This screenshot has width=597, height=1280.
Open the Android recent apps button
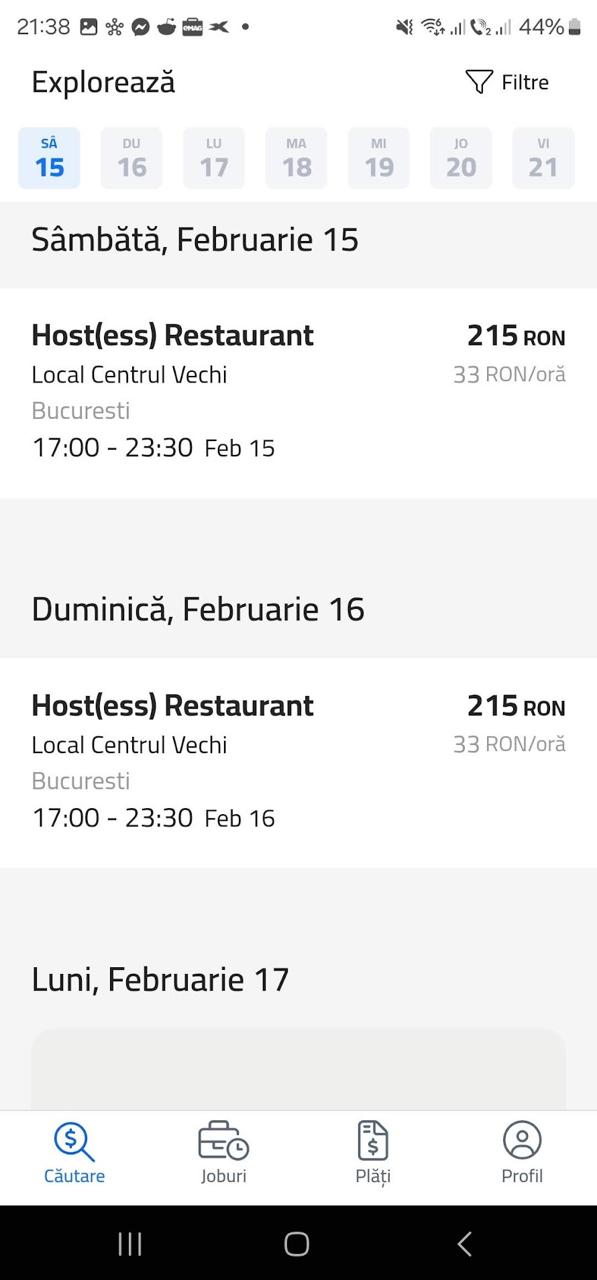[130, 1243]
